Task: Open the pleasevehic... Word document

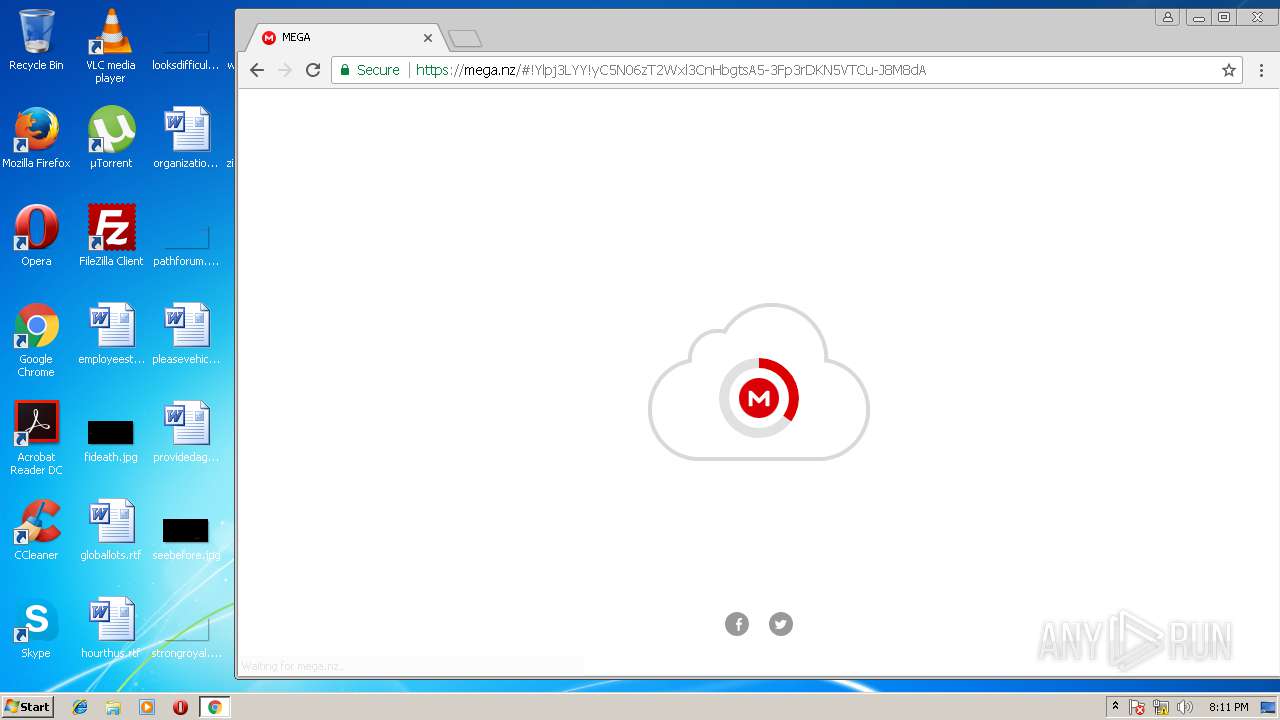Action: (185, 334)
